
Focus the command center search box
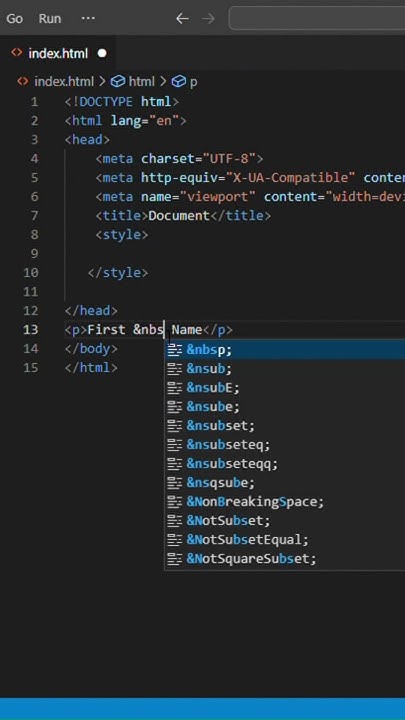(317, 18)
